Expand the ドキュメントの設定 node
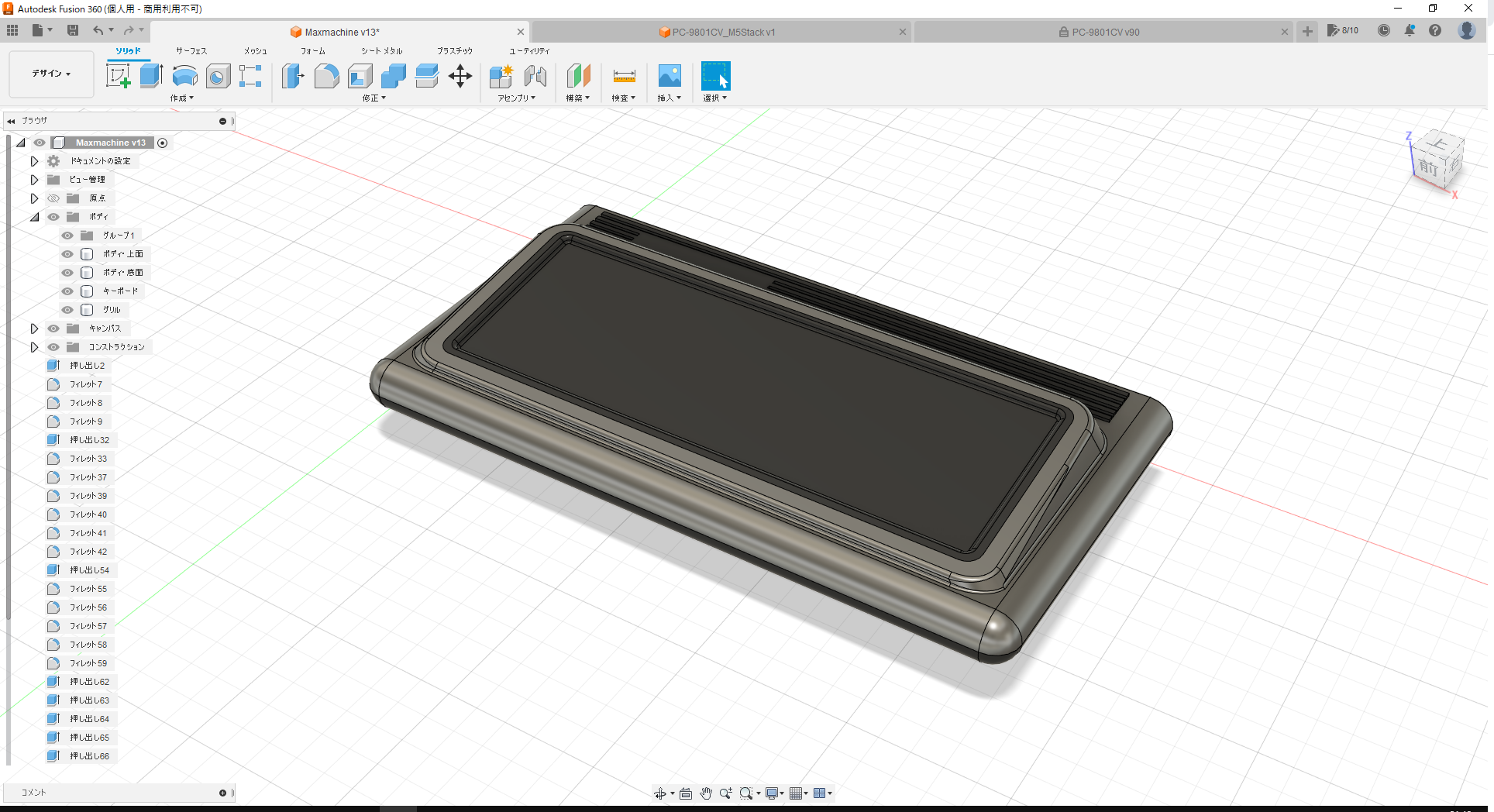The image size is (1494, 812). [34, 160]
